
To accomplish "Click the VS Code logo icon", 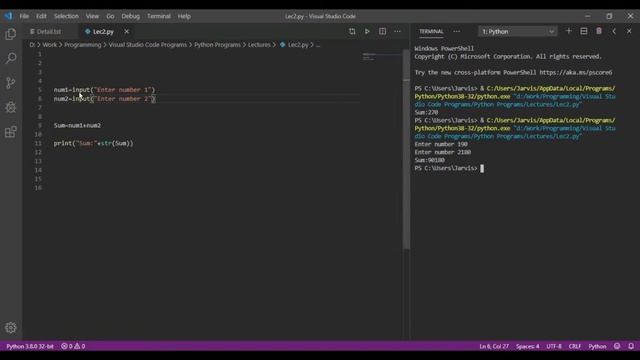I will pos(9,16).
